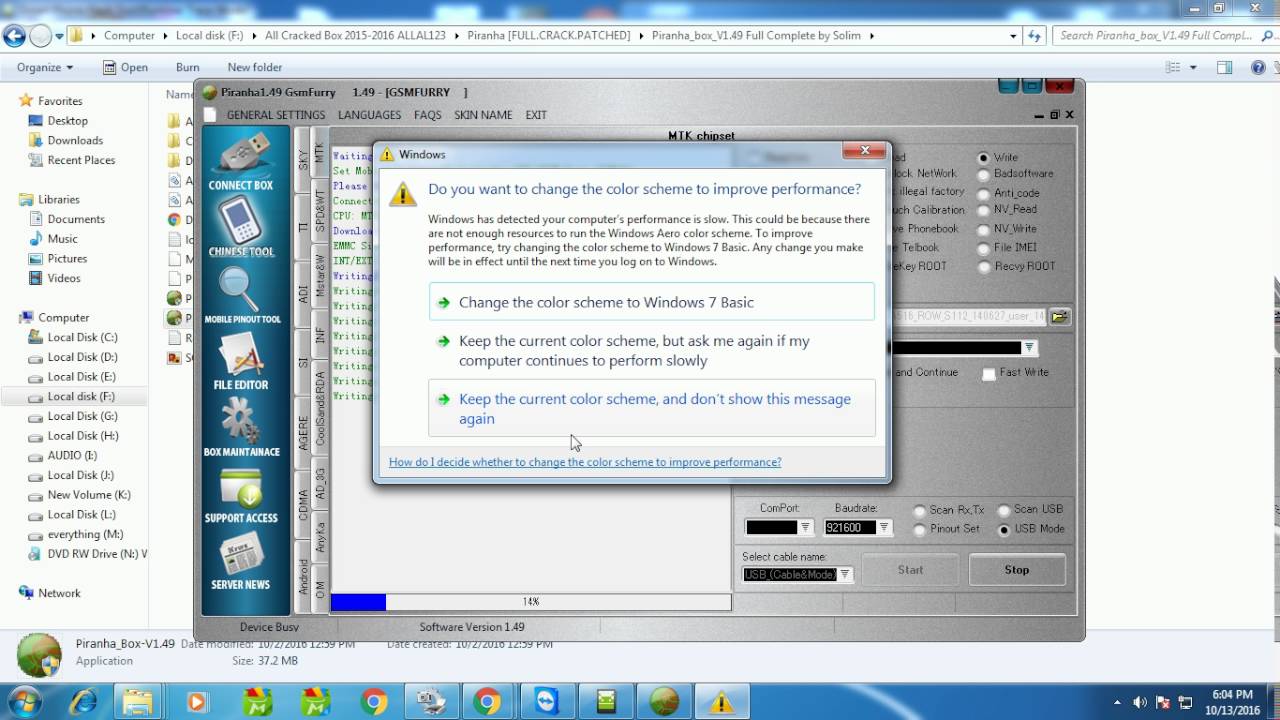Open Internet Explorer from the taskbar
1280x720 pixels.
(x=83, y=701)
